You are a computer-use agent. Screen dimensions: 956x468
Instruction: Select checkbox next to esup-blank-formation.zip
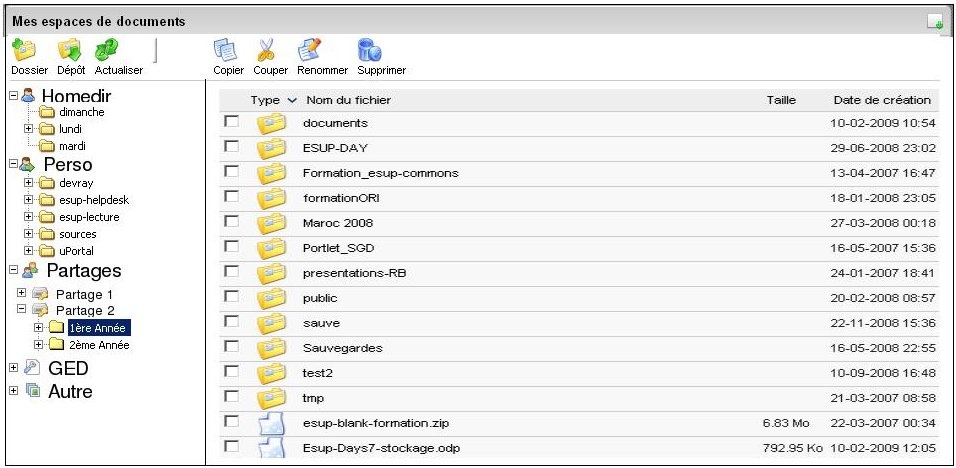(x=232, y=422)
